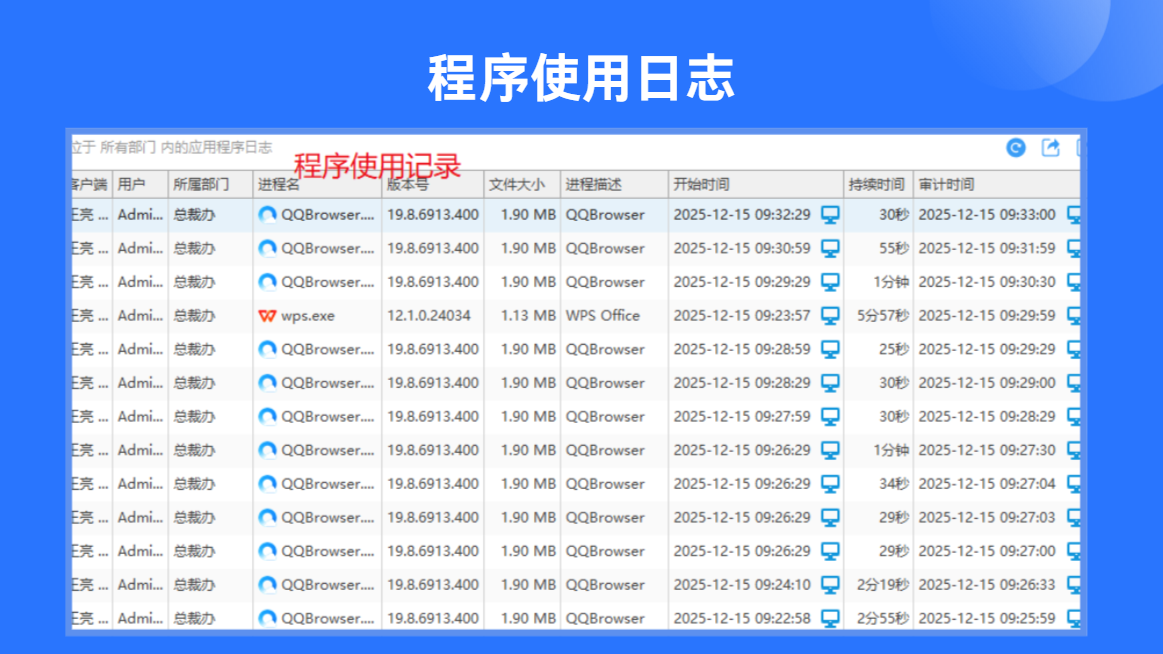Sort by the 持续时间 column header
This screenshot has width=1163, height=654.
[x=879, y=185]
